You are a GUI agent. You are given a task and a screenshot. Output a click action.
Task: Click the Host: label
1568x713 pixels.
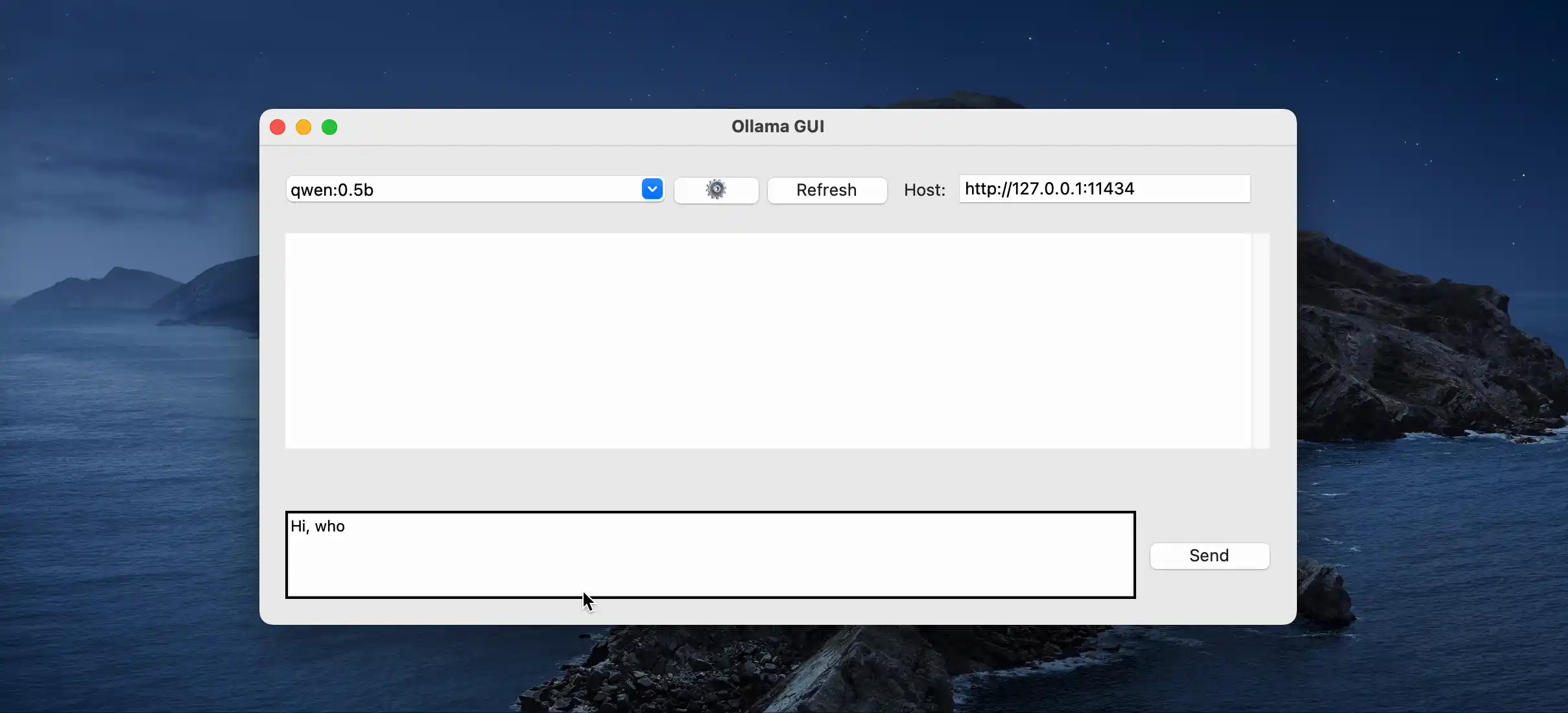coord(924,190)
